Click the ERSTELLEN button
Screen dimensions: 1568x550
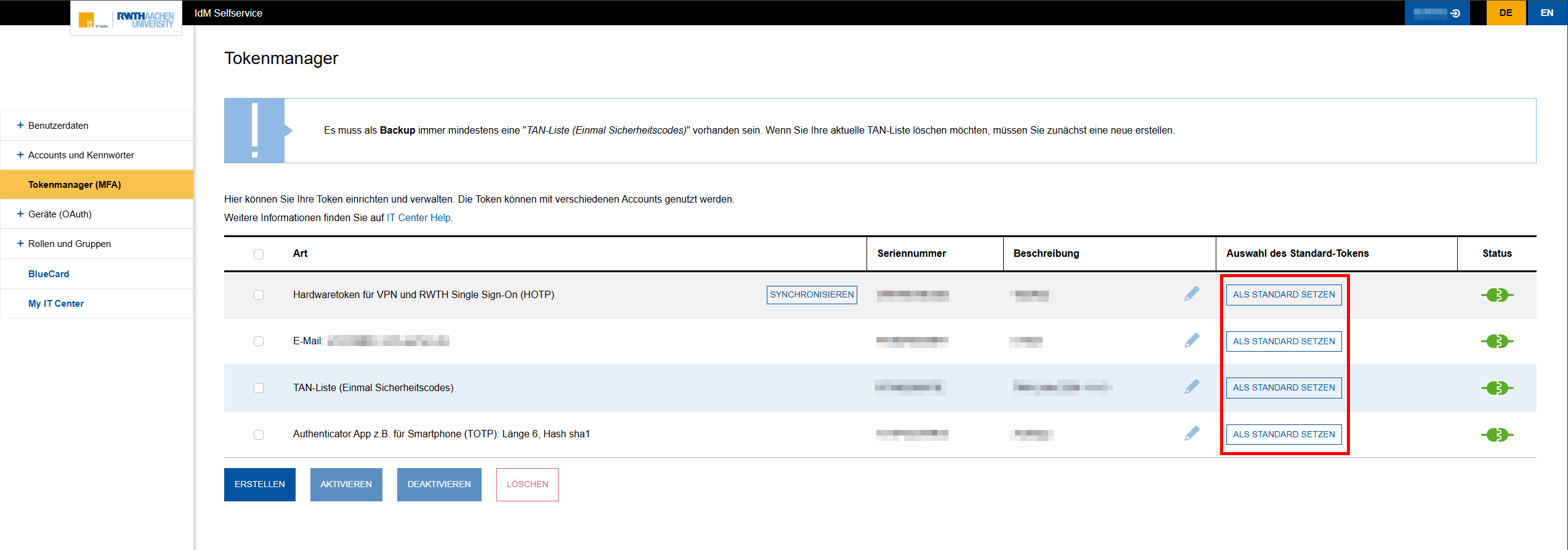click(259, 485)
